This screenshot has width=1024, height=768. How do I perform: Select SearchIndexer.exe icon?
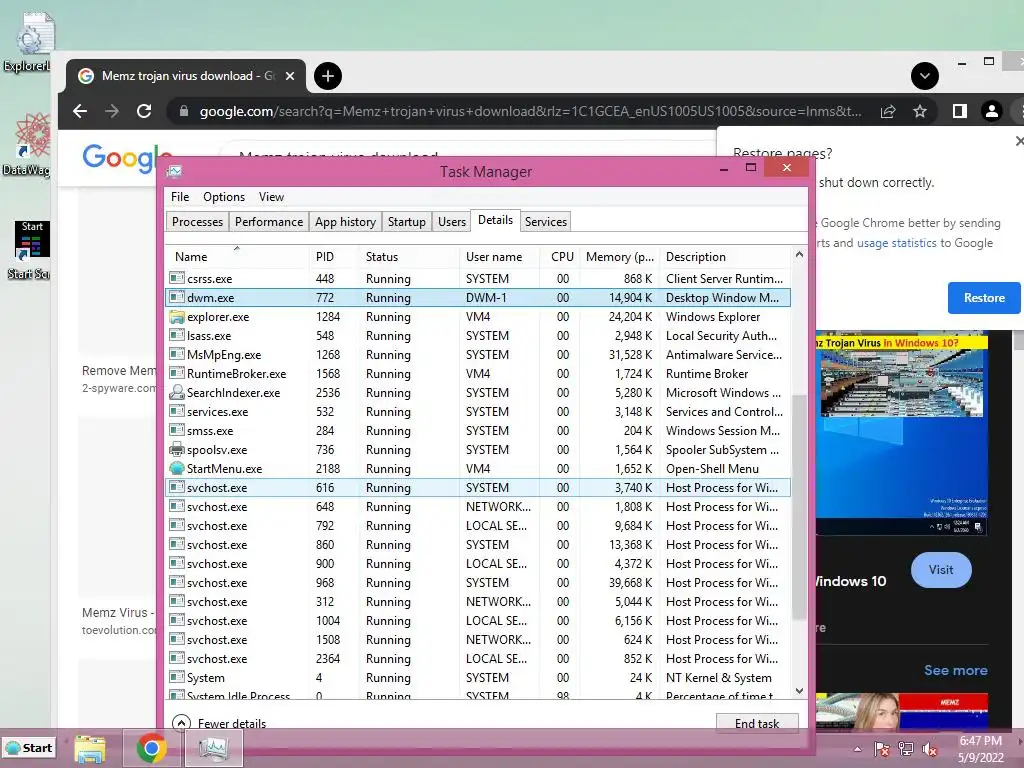pyautogui.click(x=176, y=392)
